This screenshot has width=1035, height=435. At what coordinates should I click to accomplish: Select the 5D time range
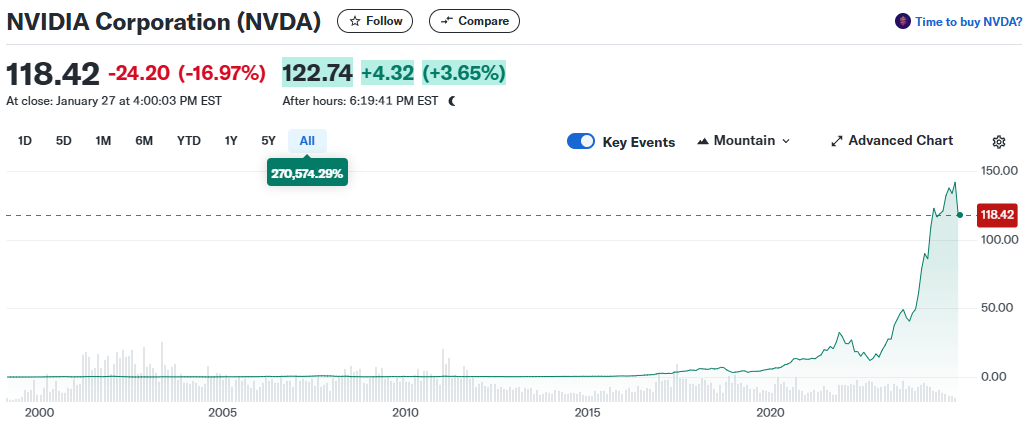pyautogui.click(x=64, y=141)
